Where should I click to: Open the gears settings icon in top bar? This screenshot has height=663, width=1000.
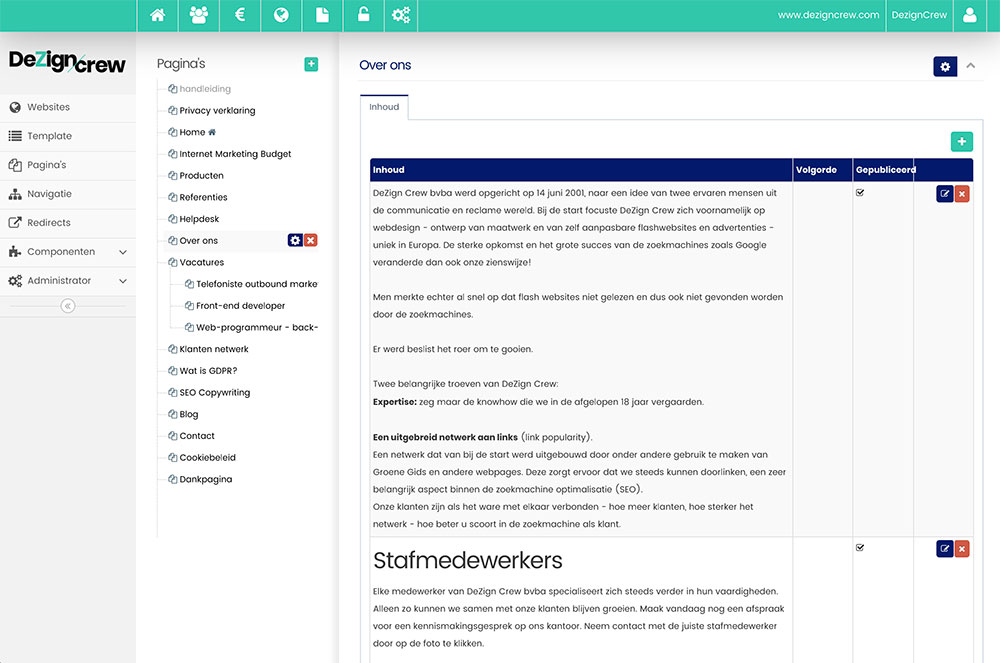tap(401, 15)
